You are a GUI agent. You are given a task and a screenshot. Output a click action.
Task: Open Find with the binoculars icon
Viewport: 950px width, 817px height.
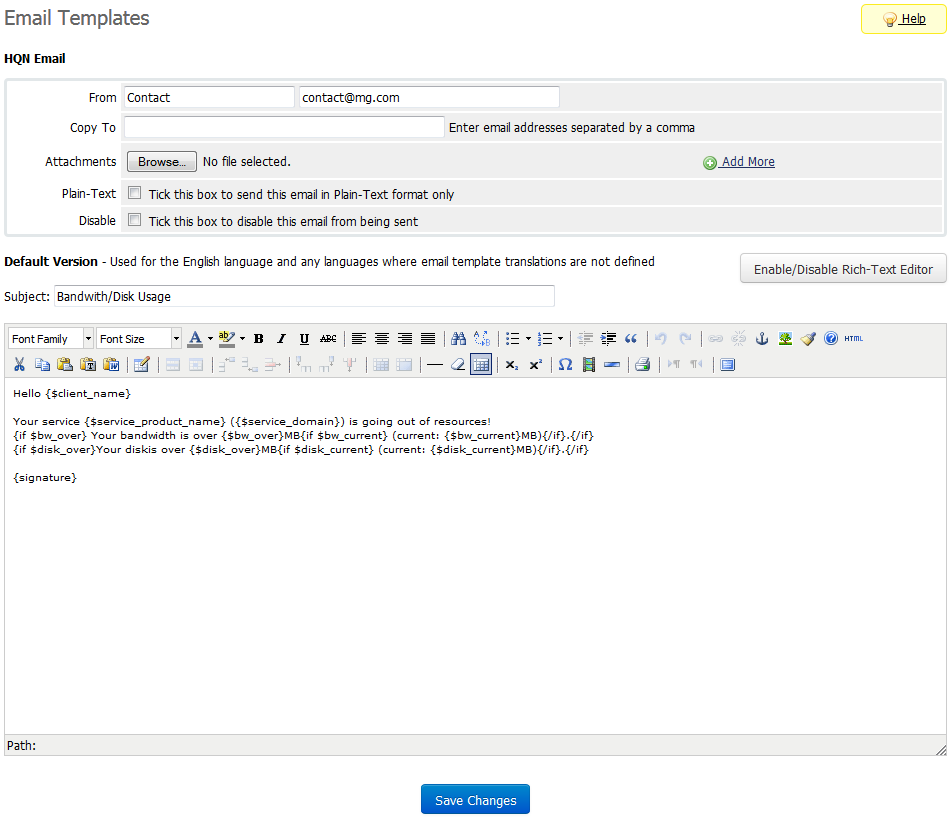pyautogui.click(x=459, y=339)
